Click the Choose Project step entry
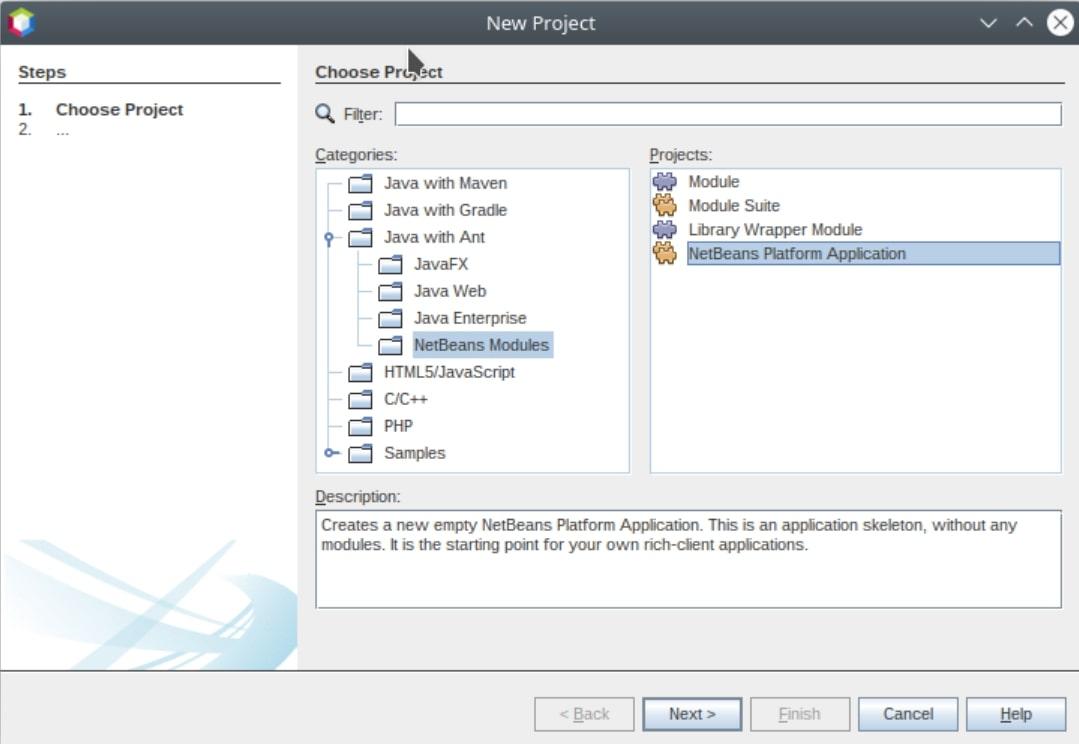 pos(119,109)
